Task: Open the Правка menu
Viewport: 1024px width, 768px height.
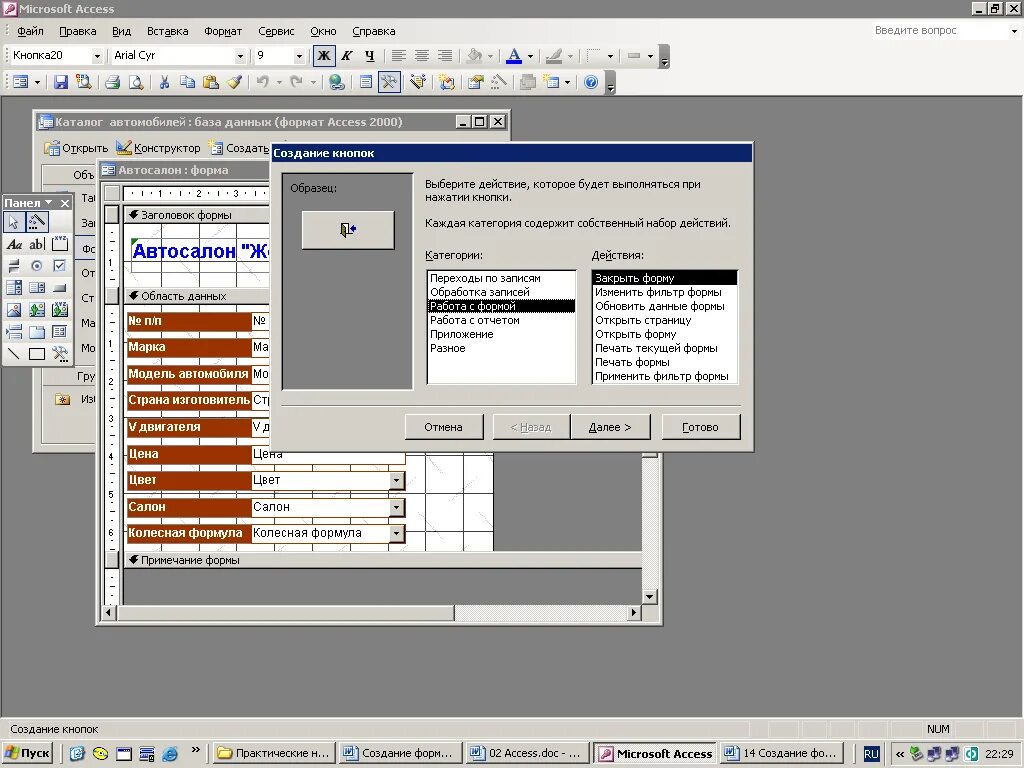Action: (78, 31)
